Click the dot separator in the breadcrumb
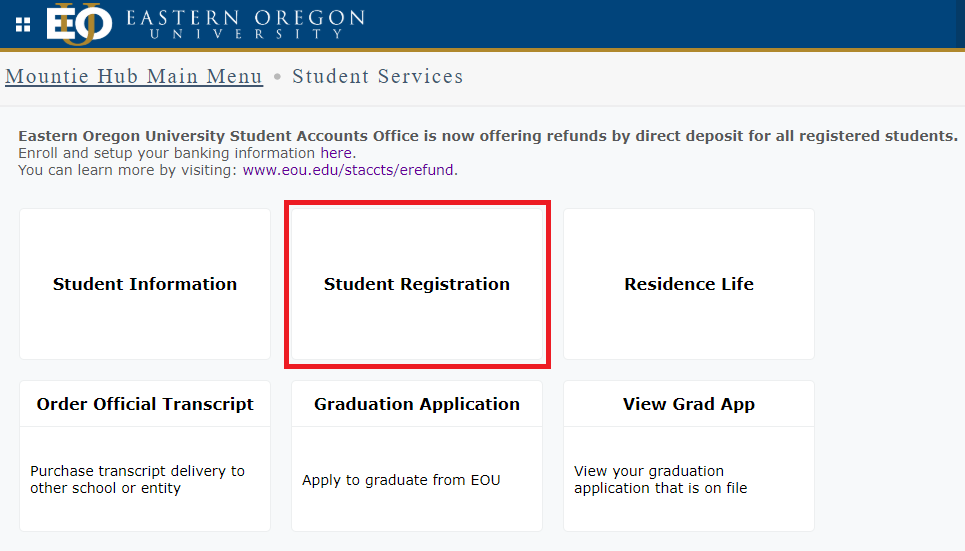Screen dimensions: 965x551 pos(278,77)
